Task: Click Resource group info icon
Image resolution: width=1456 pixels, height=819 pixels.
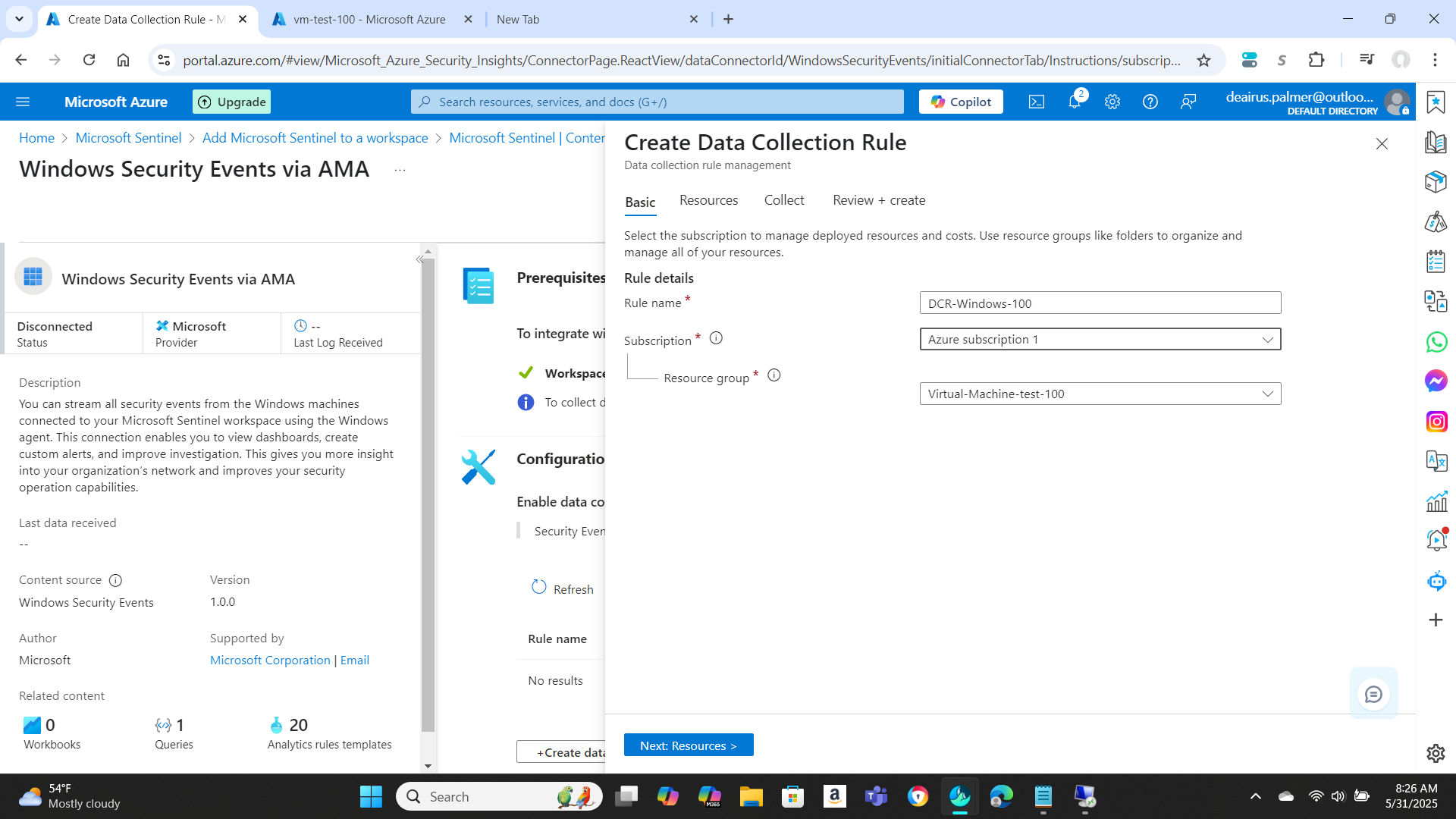Action: [774, 375]
